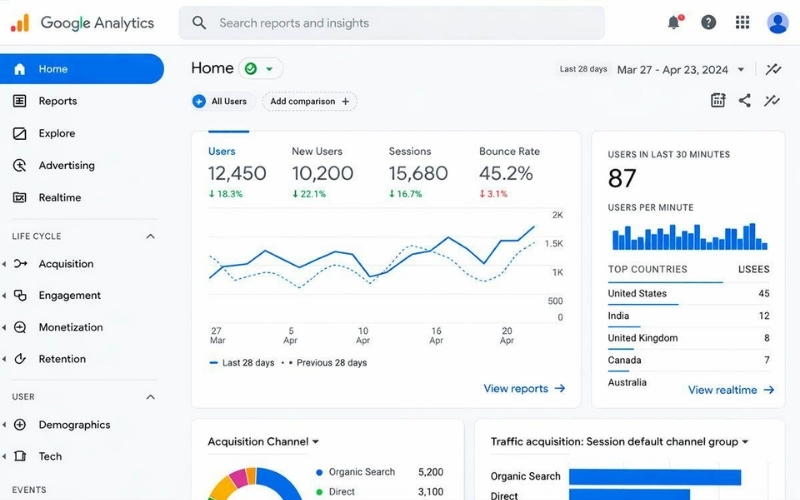Click the search magnifier icon
This screenshot has width=800, height=500.
coord(199,23)
